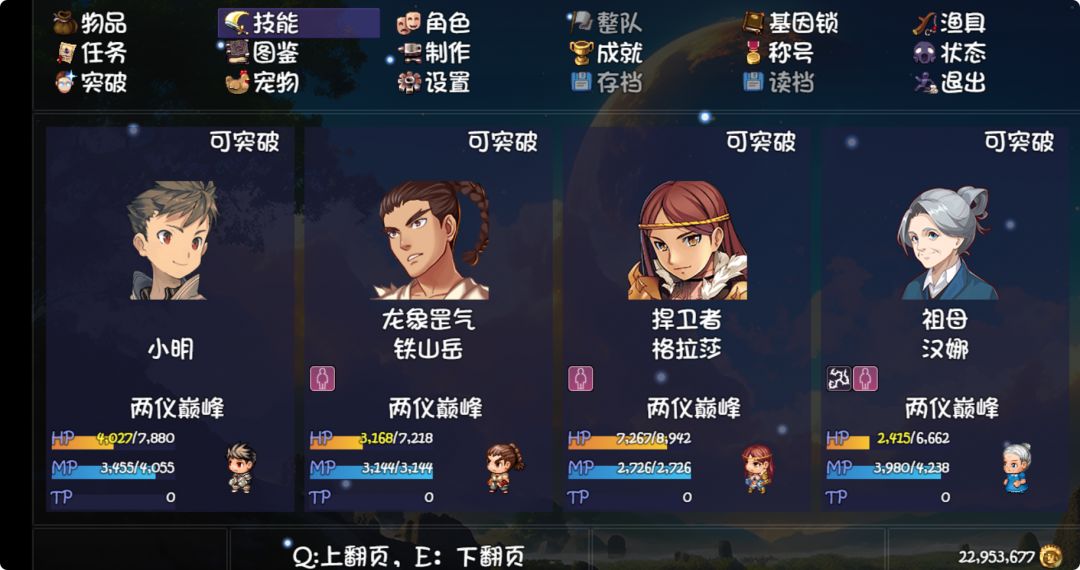Select 小明's character portrait
1080x570 pixels.
pos(171,240)
